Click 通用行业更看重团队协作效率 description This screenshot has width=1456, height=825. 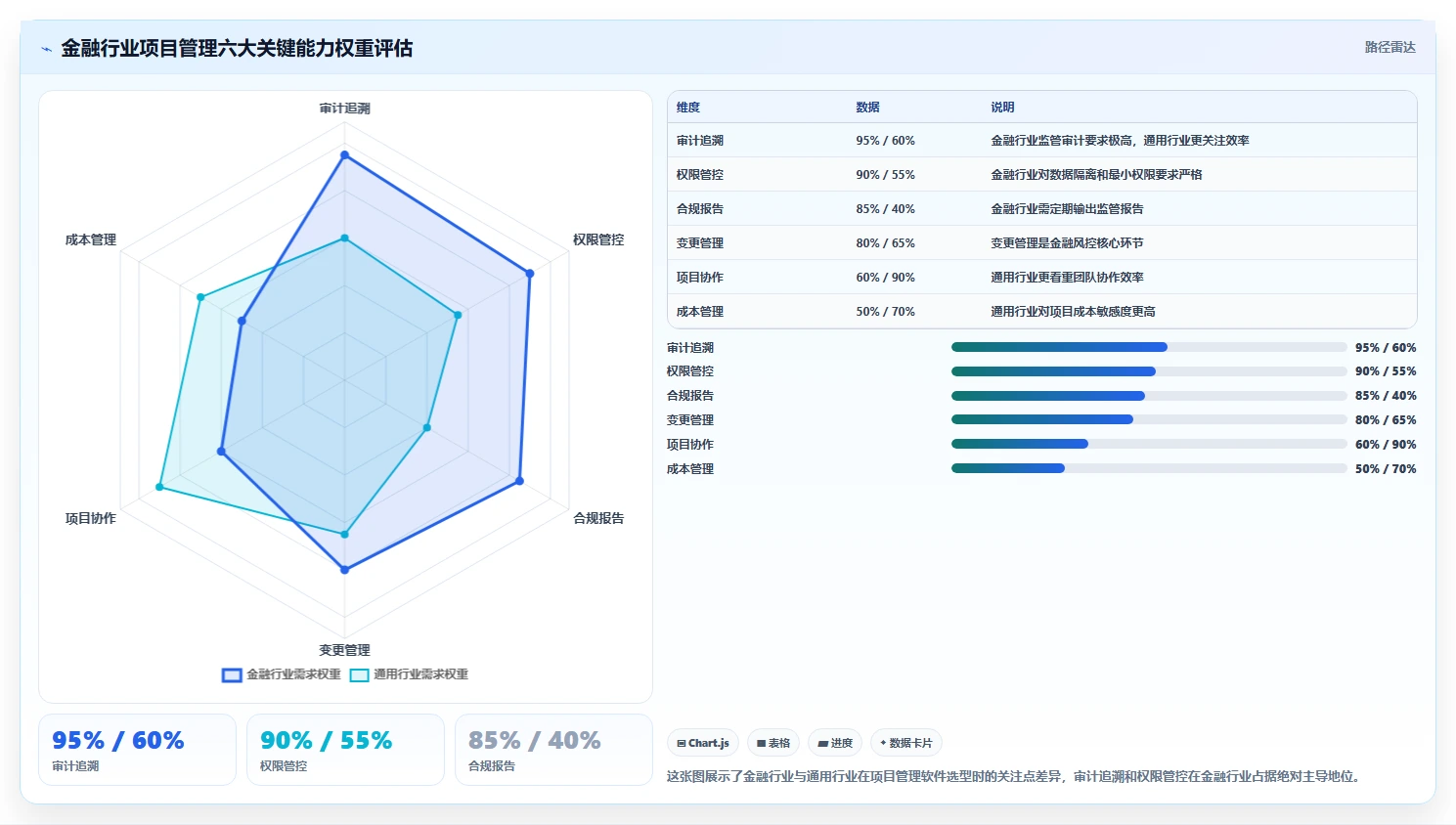tap(1067, 278)
